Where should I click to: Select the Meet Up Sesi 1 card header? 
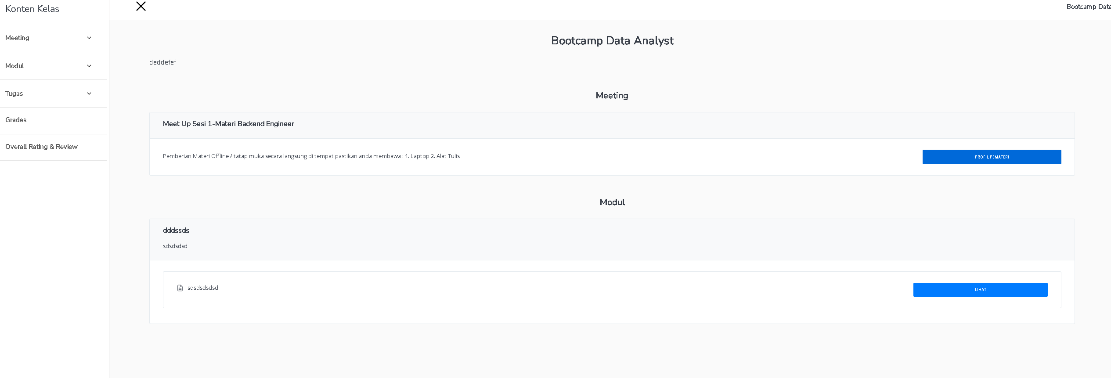pyautogui.click(x=611, y=124)
